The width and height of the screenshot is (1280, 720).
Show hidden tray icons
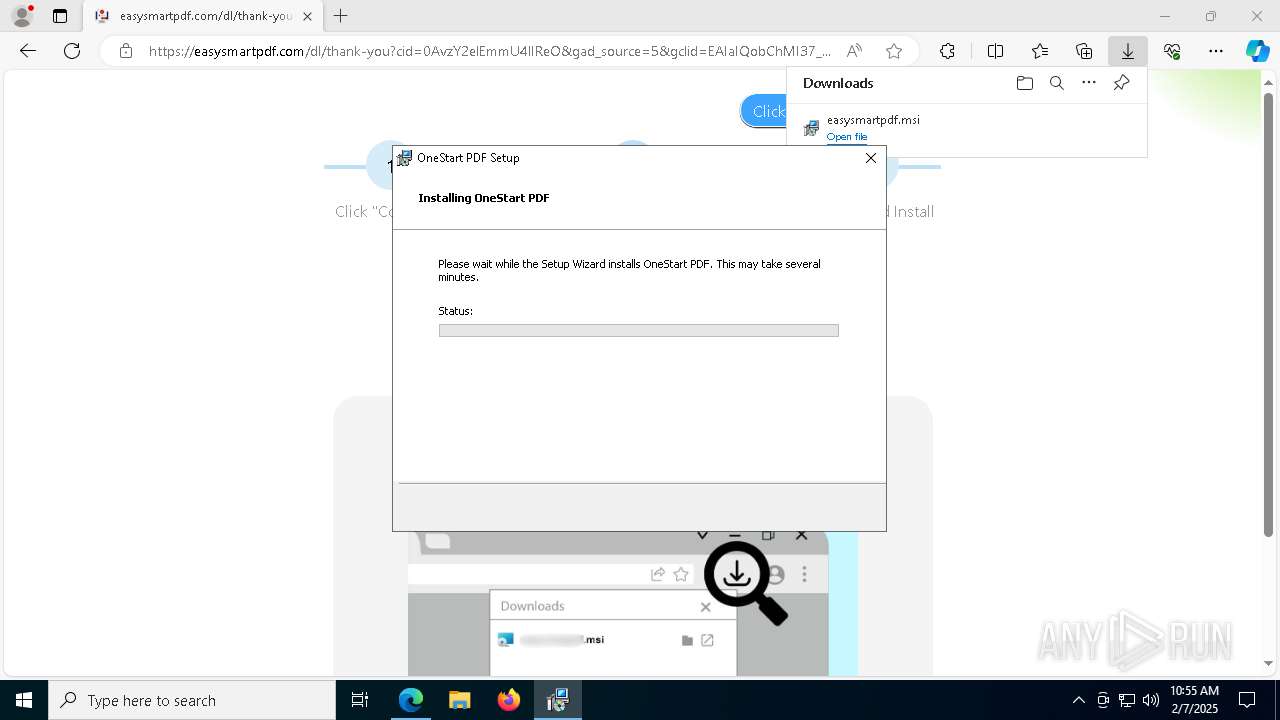[1078, 700]
